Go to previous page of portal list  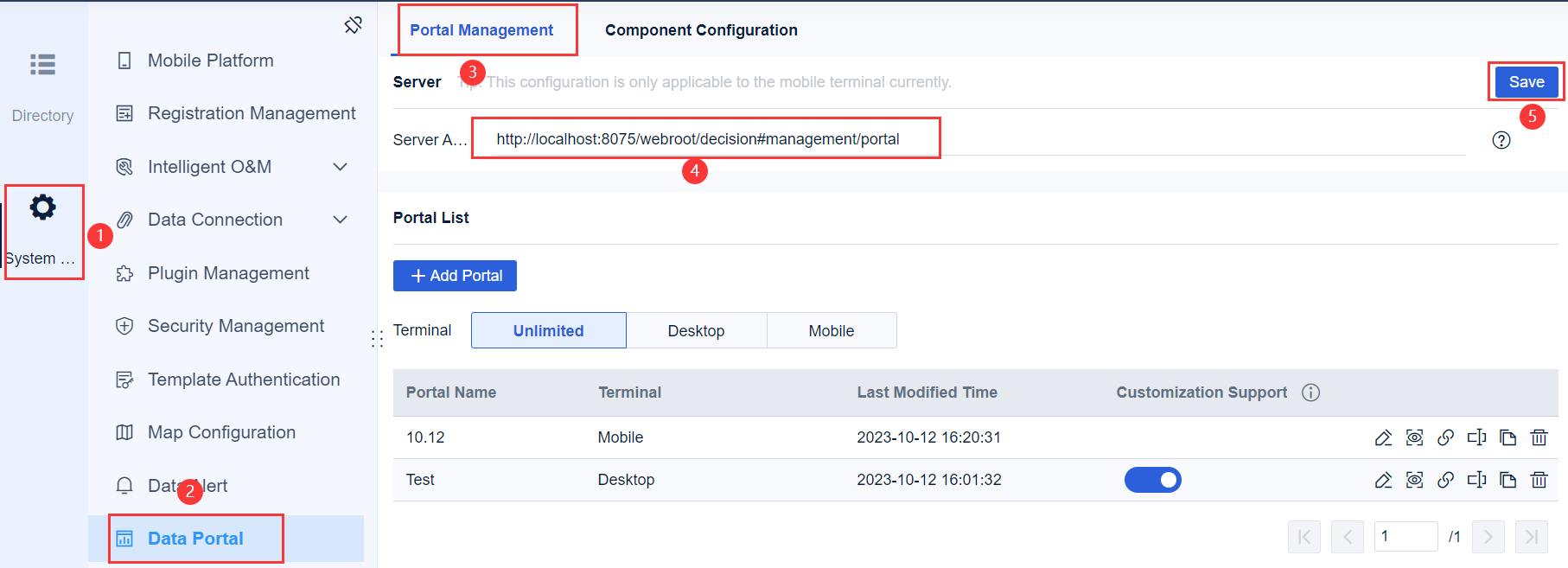click(x=1348, y=537)
